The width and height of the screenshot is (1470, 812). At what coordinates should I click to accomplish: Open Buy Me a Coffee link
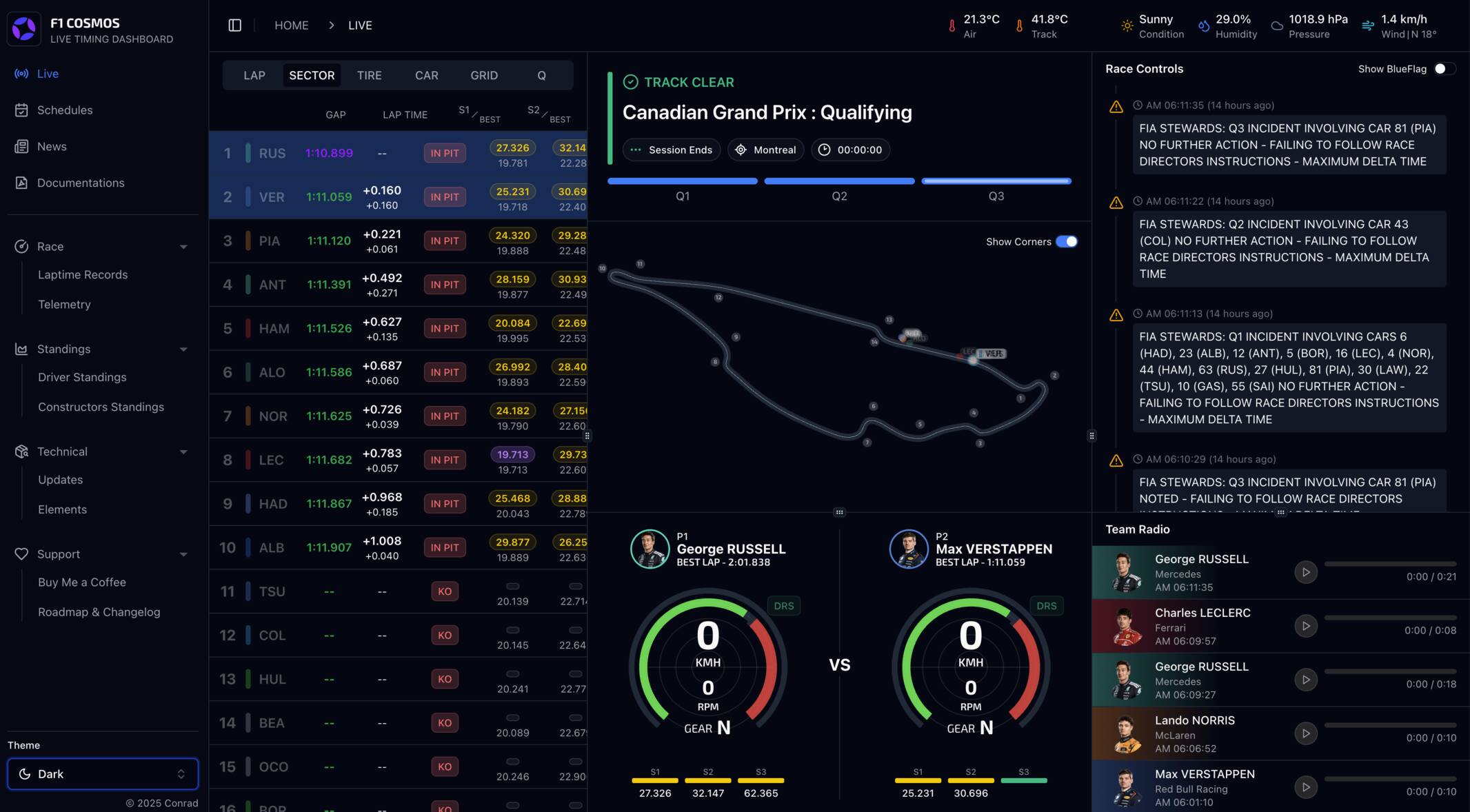click(82, 582)
